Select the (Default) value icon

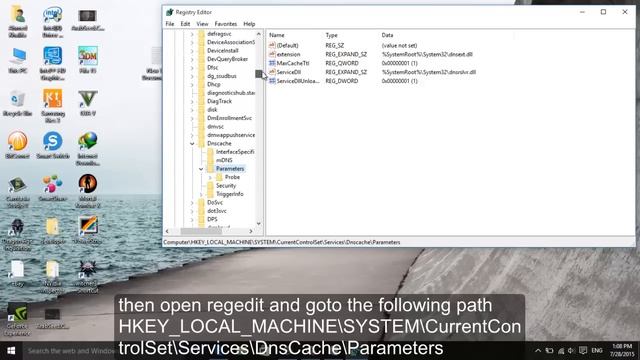272,45
